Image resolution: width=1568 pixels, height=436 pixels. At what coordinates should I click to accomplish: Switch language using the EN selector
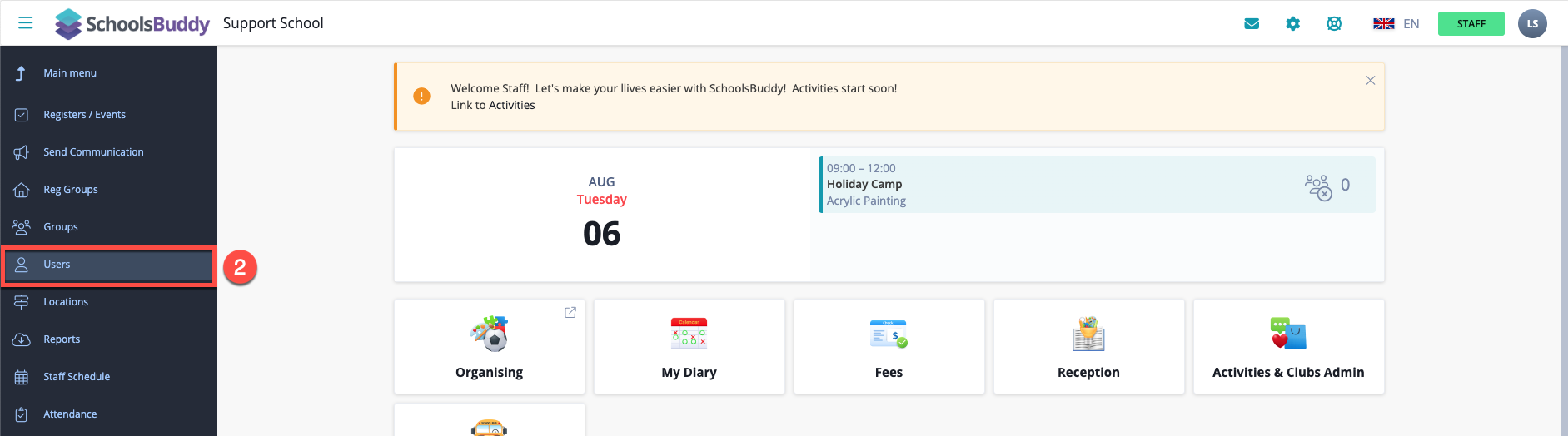1396,24
